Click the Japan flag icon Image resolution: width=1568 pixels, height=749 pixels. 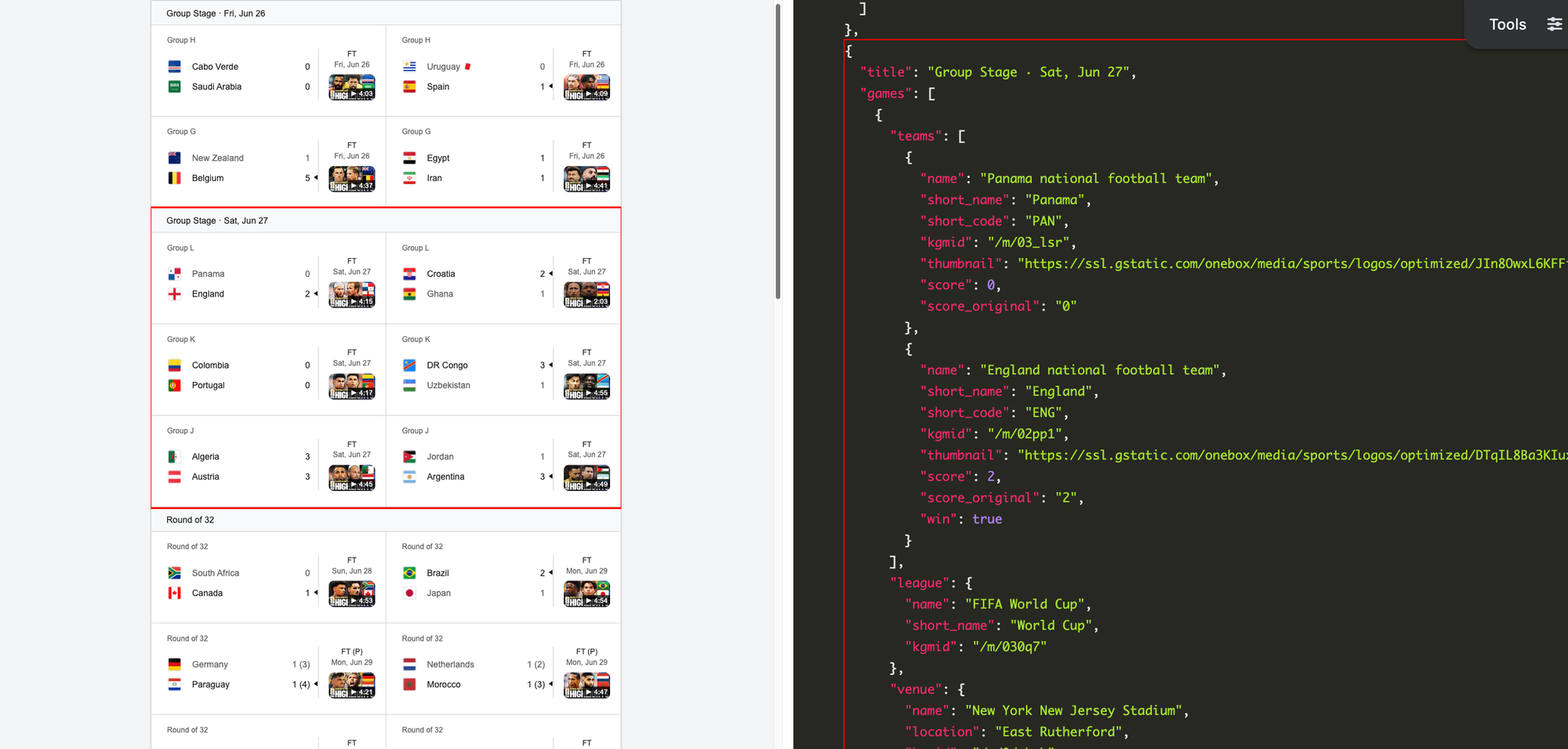click(x=409, y=594)
